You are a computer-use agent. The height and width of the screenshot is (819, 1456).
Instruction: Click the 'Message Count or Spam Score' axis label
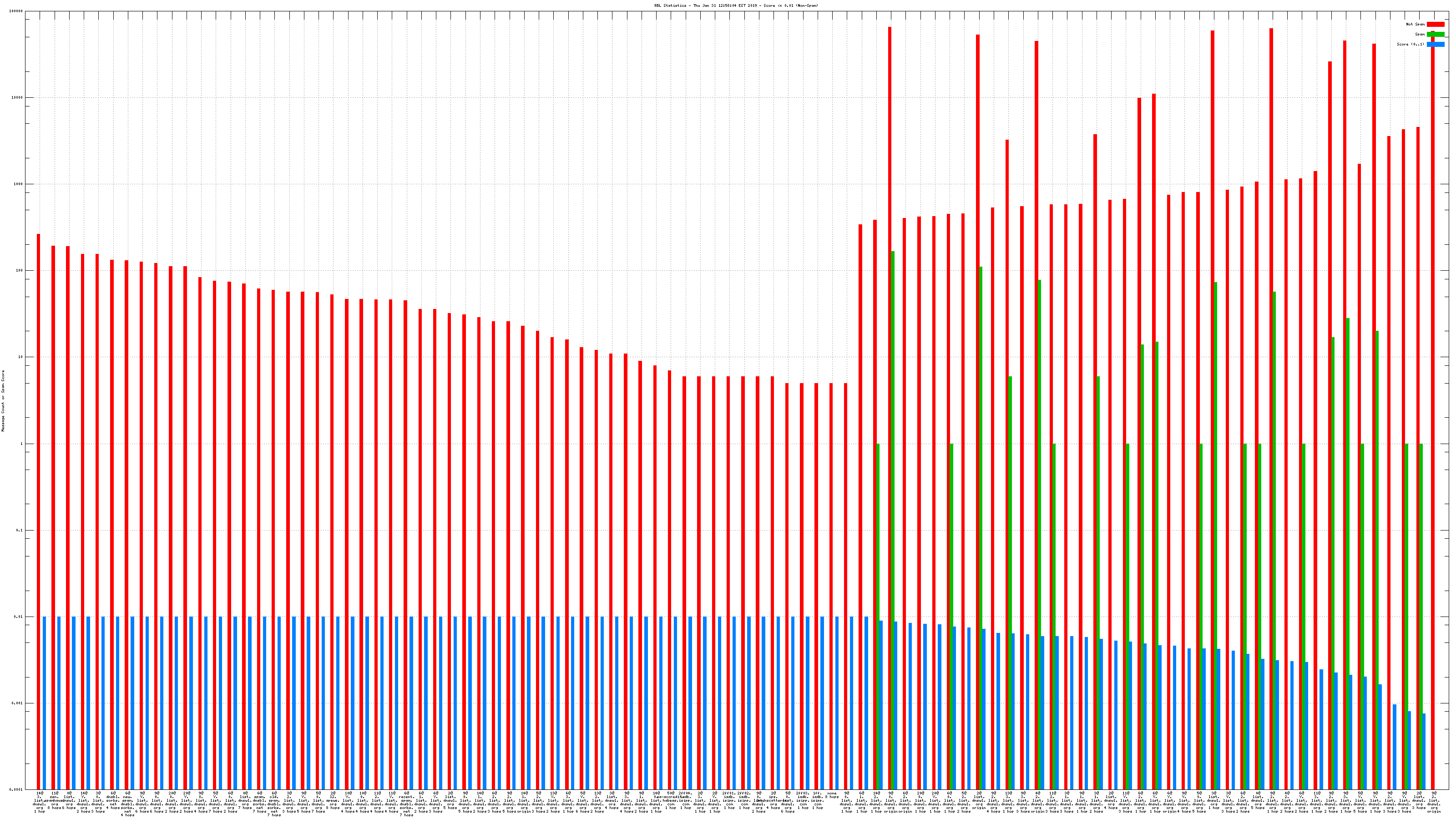(3, 401)
